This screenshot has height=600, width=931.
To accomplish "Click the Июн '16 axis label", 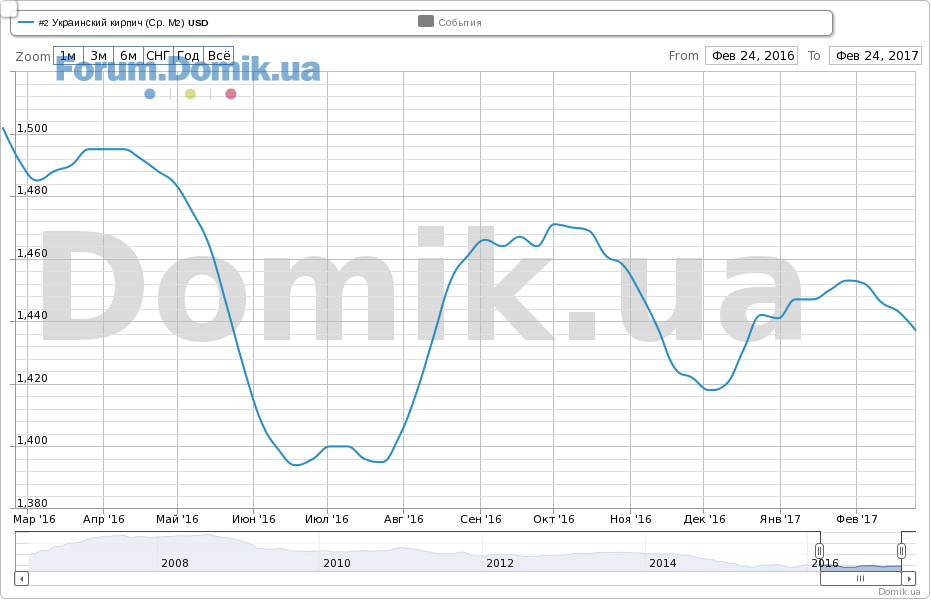I will [x=254, y=519].
